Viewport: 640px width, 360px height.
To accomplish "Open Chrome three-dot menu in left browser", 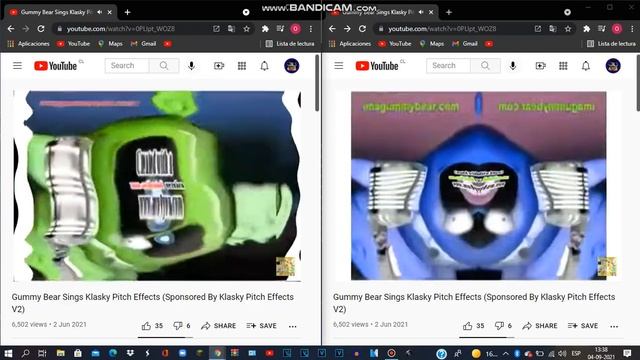I will pos(311,29).
